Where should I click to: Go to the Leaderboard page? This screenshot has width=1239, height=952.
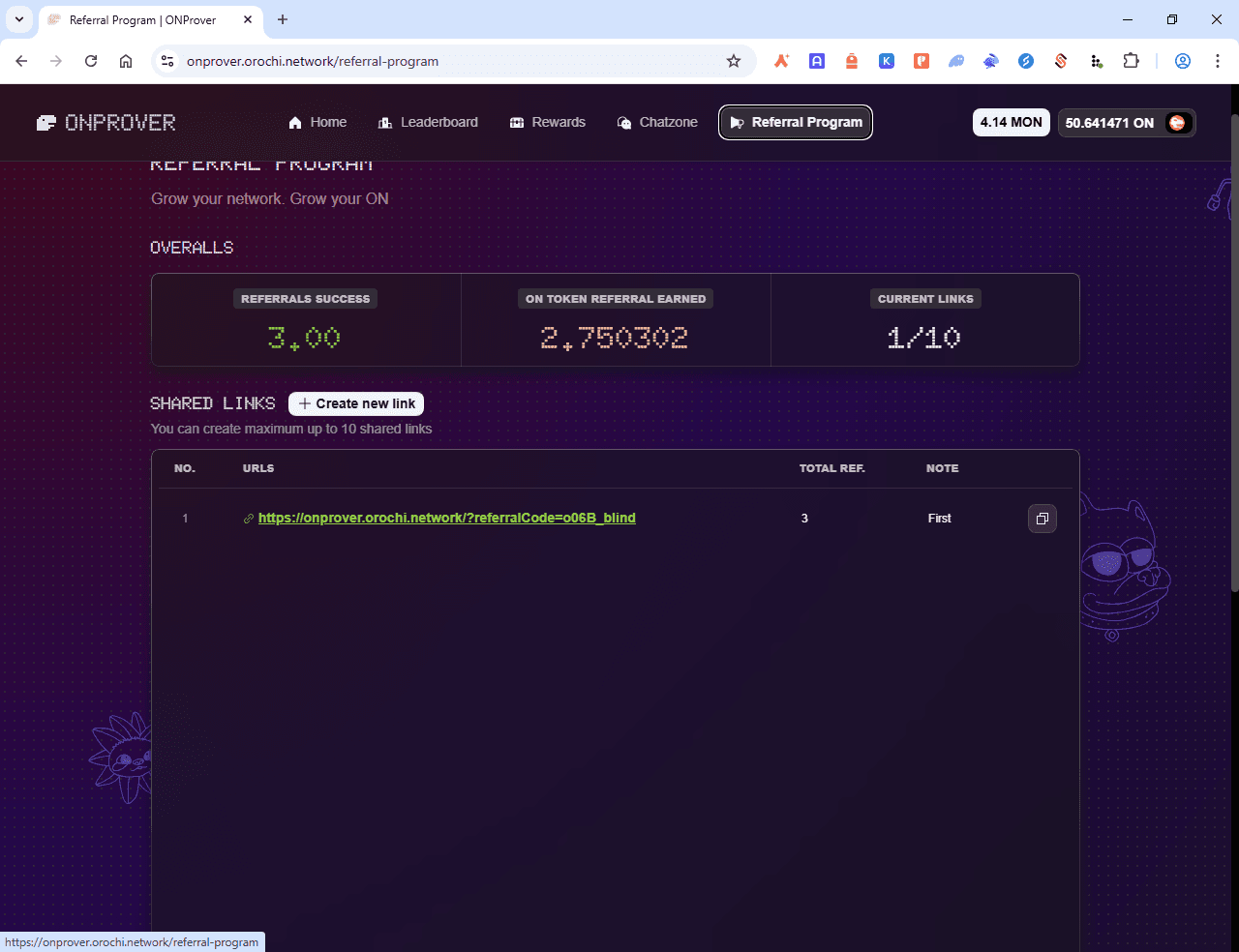tap(428, 122)
